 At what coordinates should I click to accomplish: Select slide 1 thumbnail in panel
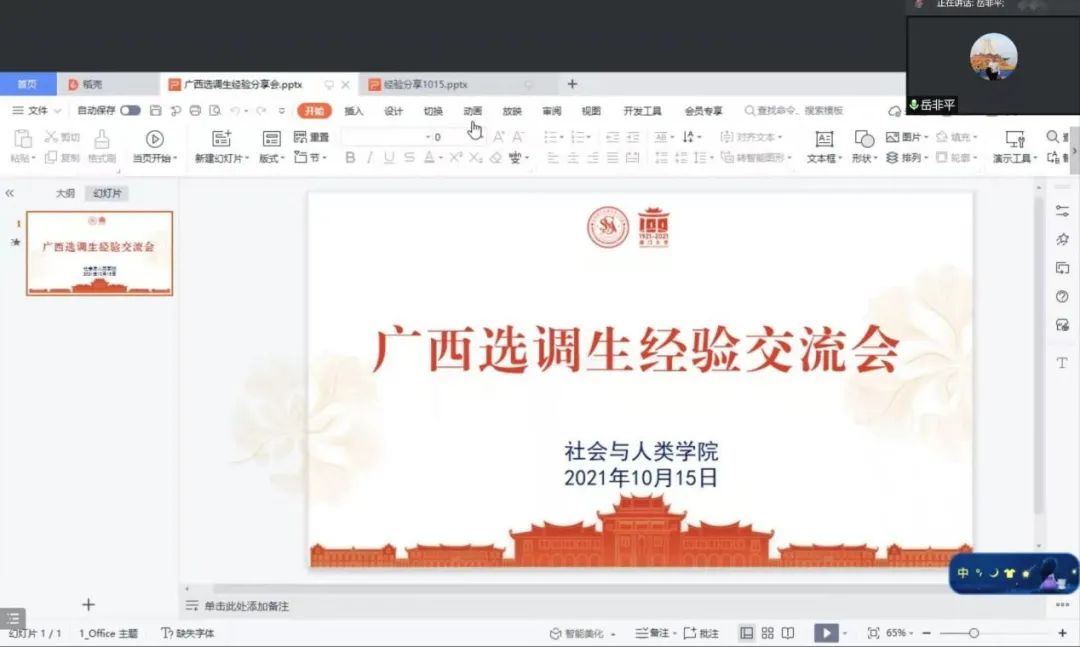(x=99, y=253)
